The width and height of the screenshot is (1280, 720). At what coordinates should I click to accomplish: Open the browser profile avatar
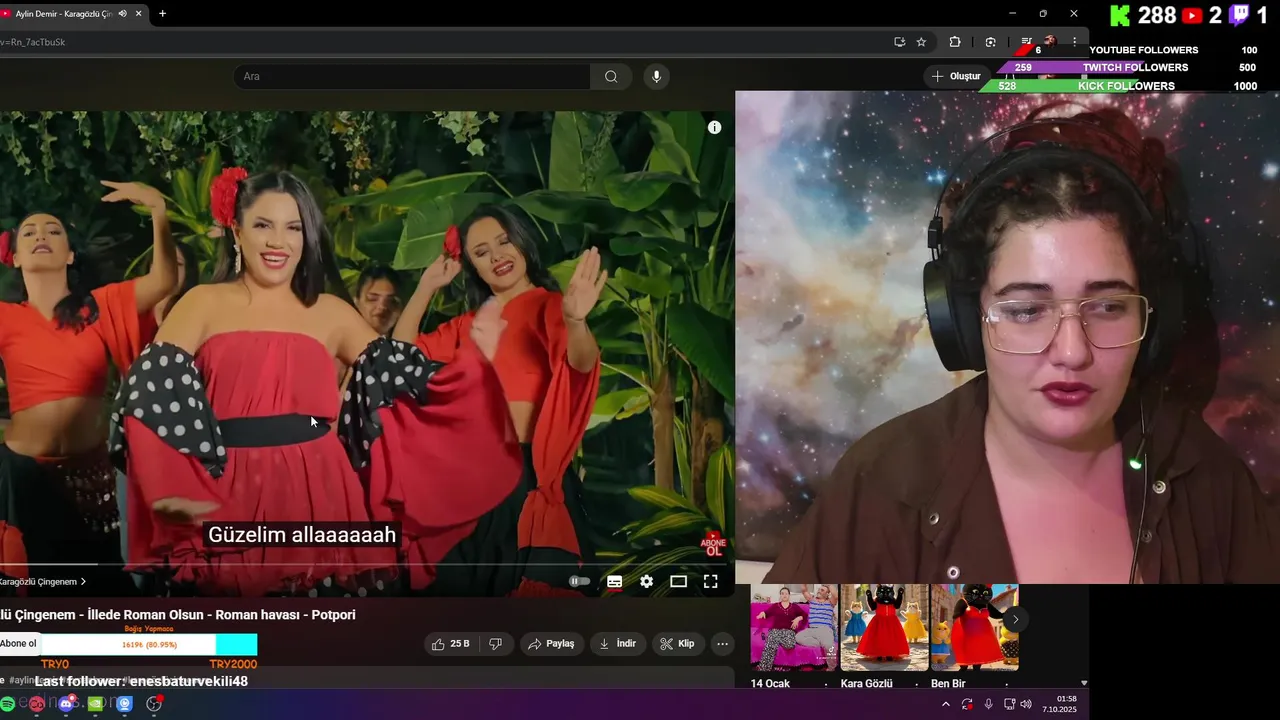point(1050,42)
